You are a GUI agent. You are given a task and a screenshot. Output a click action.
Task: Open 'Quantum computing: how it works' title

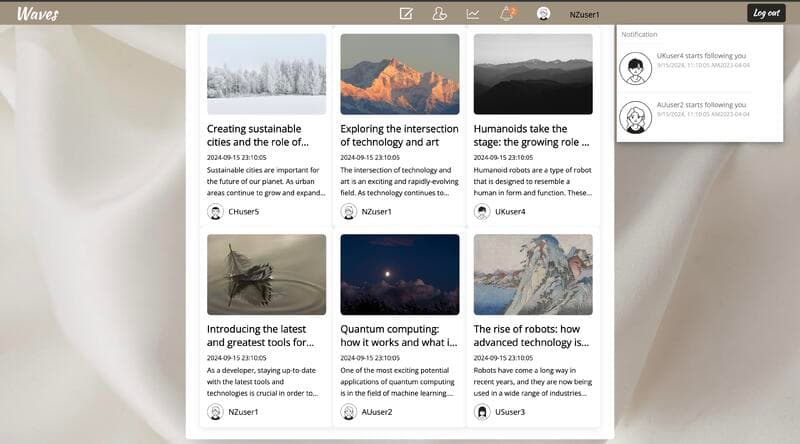pos(398,336)
